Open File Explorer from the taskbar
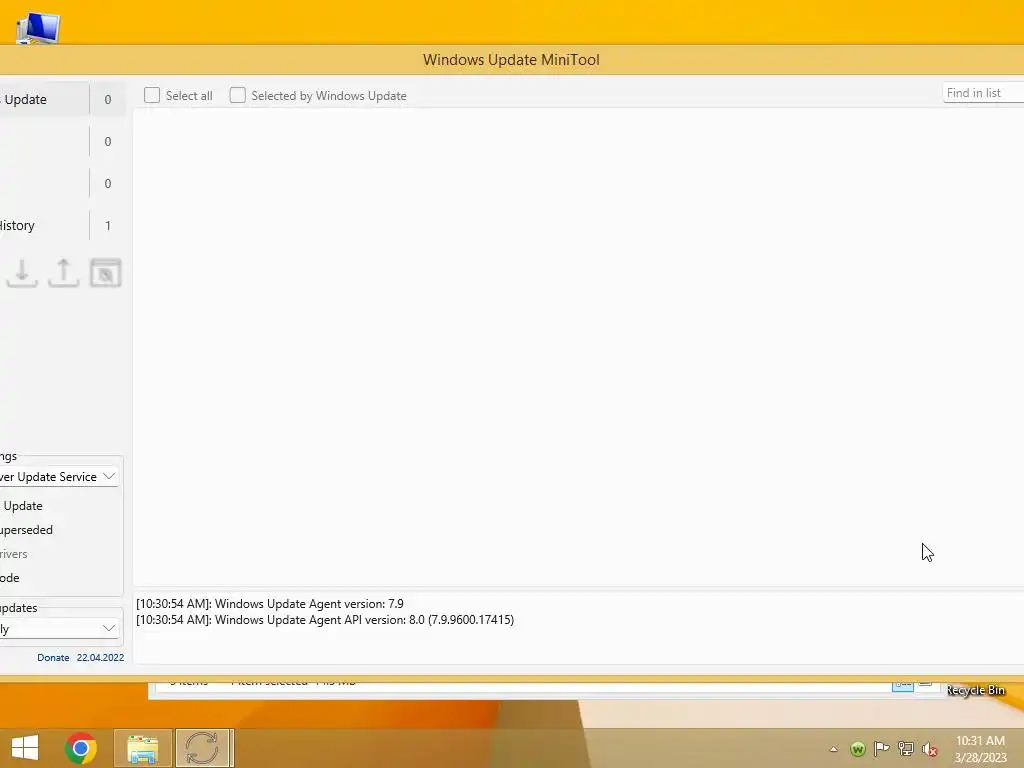The image size is (1024, 768). (142, 748)
